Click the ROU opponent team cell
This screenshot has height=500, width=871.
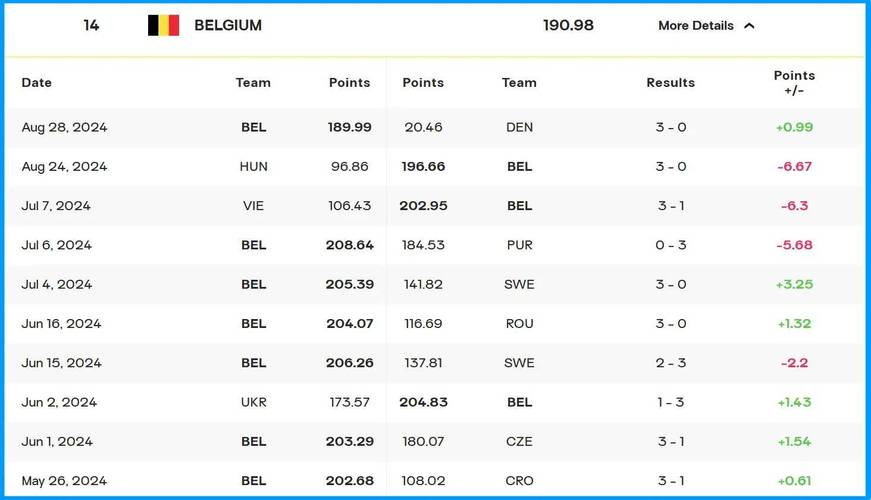click(519, 324)
